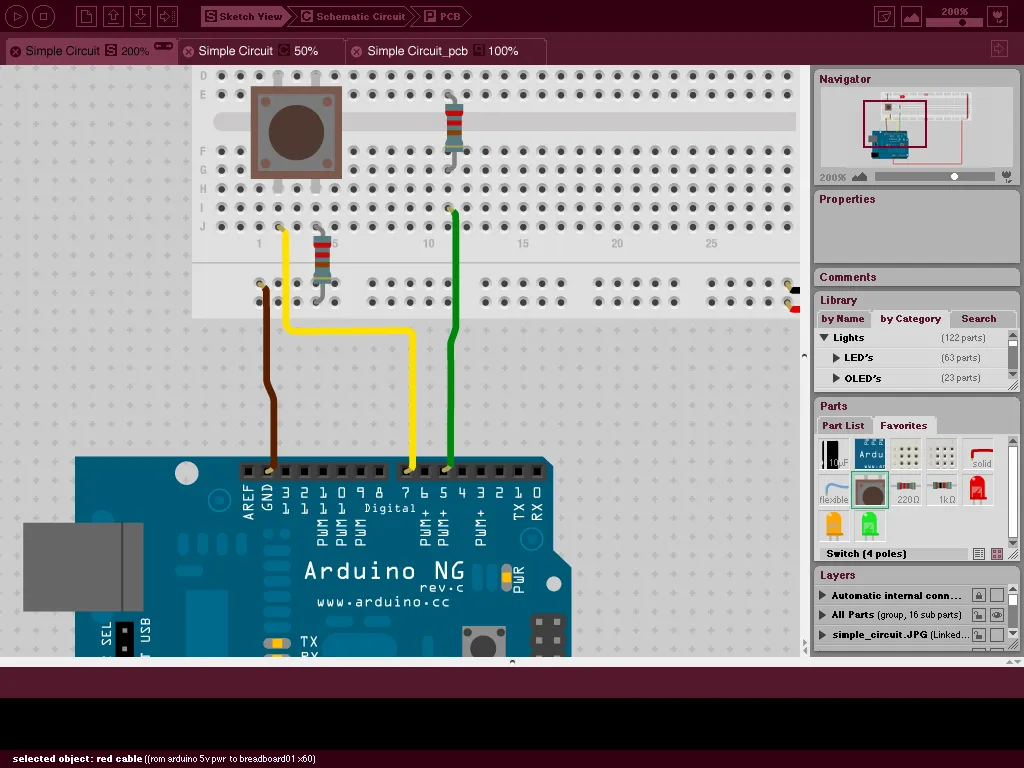Click the upload arrow toolbar icon
The height and width of the screenshot is (768, 1024).
113,16
